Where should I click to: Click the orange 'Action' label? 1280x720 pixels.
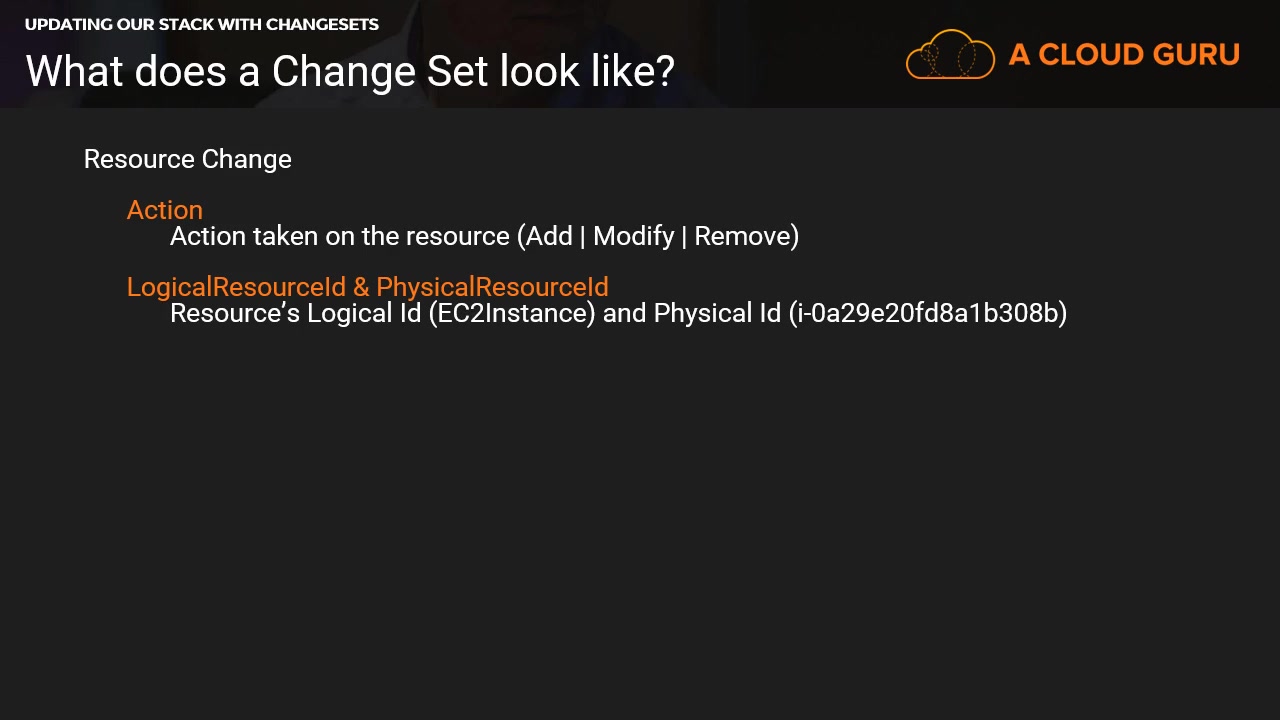pos(164,210)
